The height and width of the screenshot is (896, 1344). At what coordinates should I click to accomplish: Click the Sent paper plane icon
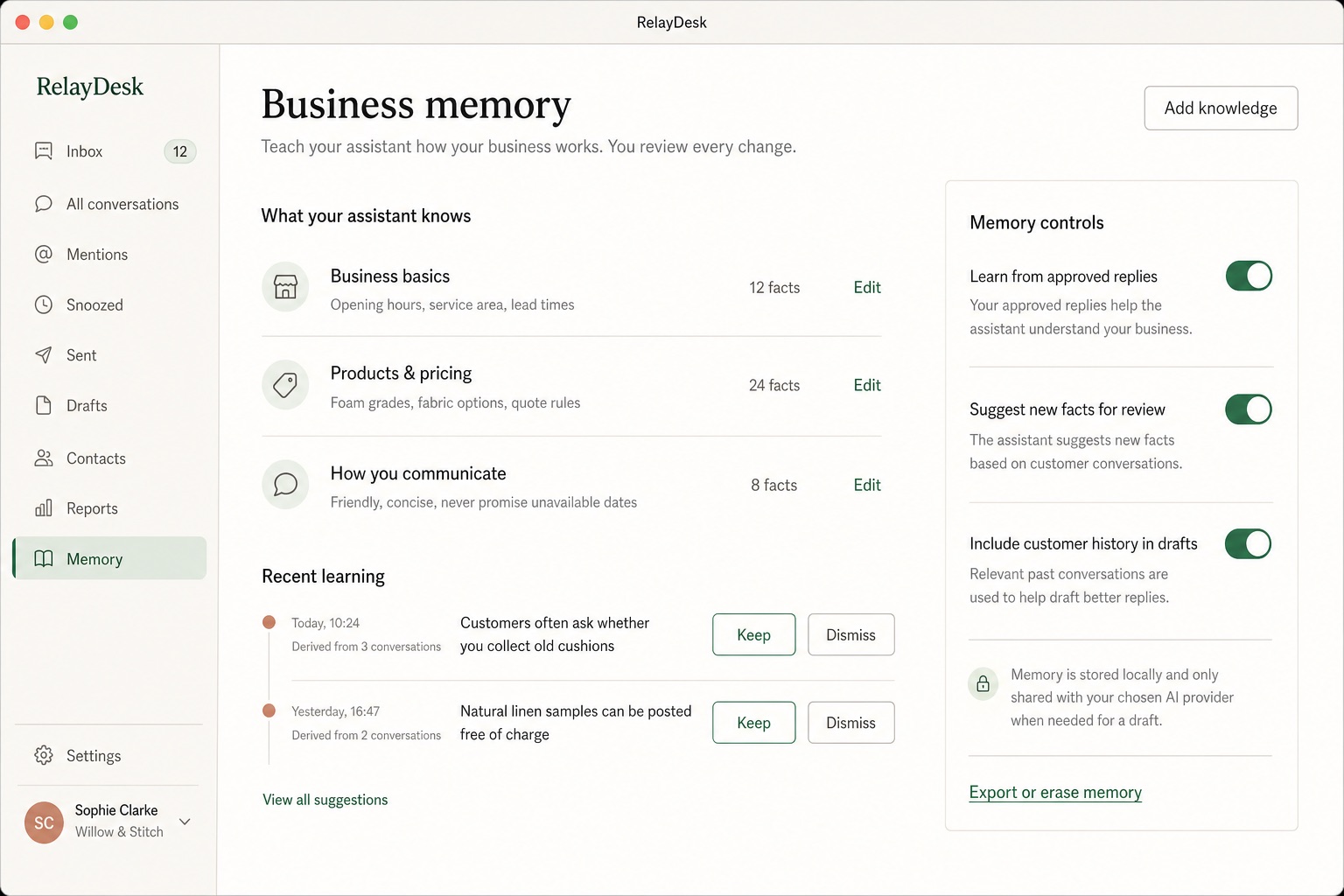pyautogui.click(x=44, y=354)
